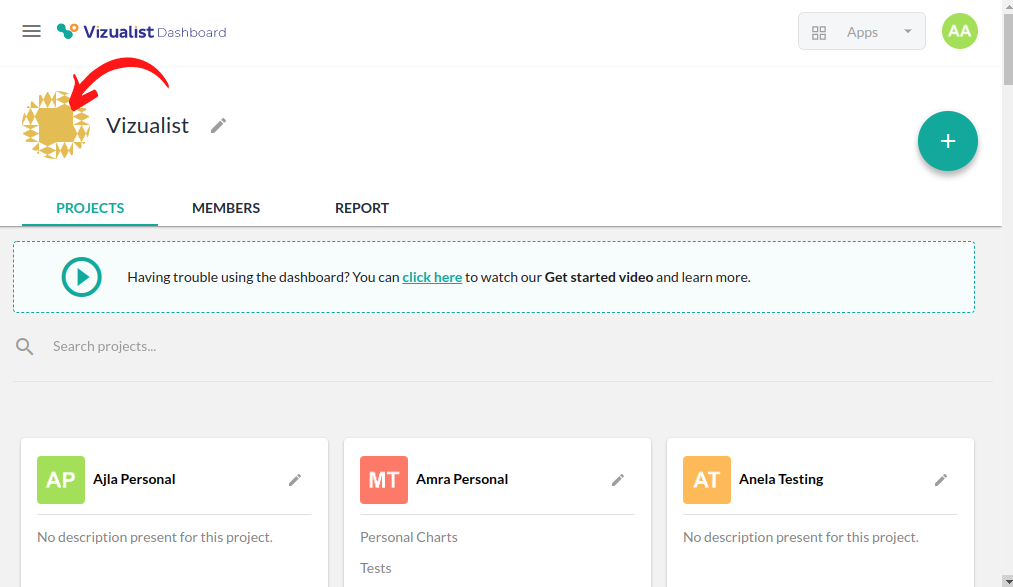Viewport: 1013px width, 587px height.
Task: Open the Ajla Personal project card
Action: (x=134, y=479)
